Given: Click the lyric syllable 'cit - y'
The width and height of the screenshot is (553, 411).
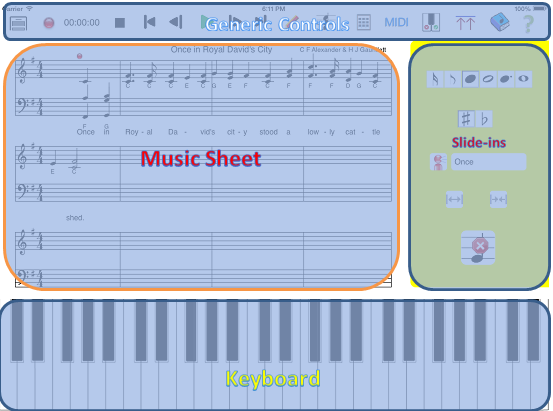Looking at the screenshot, I should click(x=237, y=132).
